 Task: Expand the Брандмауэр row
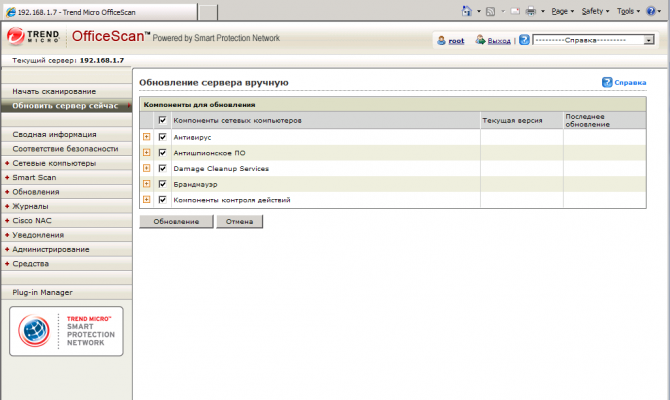tap(147, 184)
